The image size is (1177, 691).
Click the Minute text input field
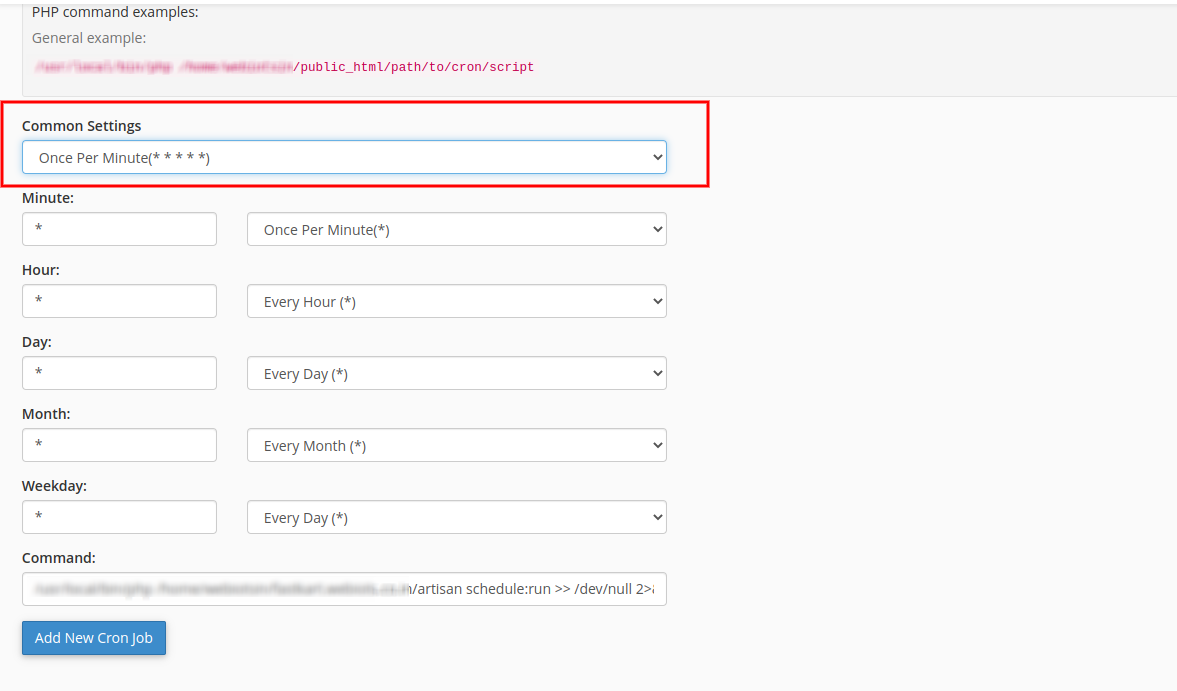click(119, 229)
